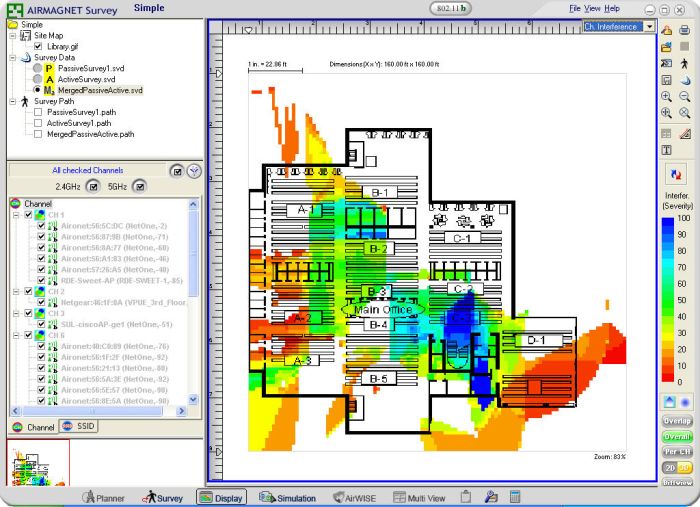This screenshot has width=700, height=507.
Task: Go to the Survey mode
Action: tap(162, 498)
